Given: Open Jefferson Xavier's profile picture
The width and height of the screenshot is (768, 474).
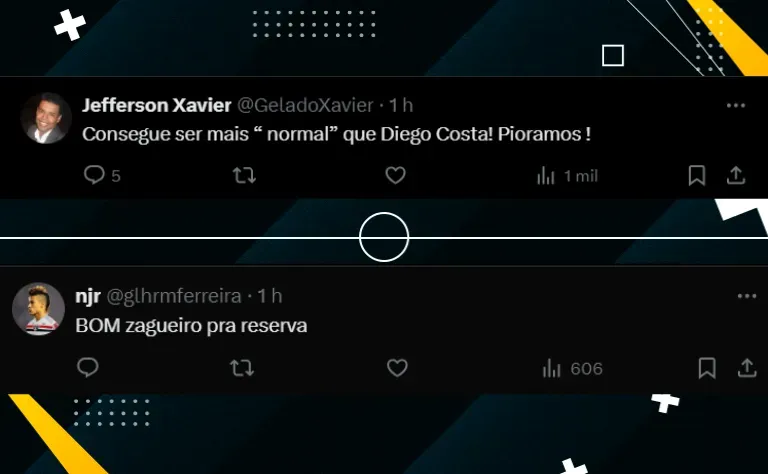Looking at the screenshot, I should 47,118.
